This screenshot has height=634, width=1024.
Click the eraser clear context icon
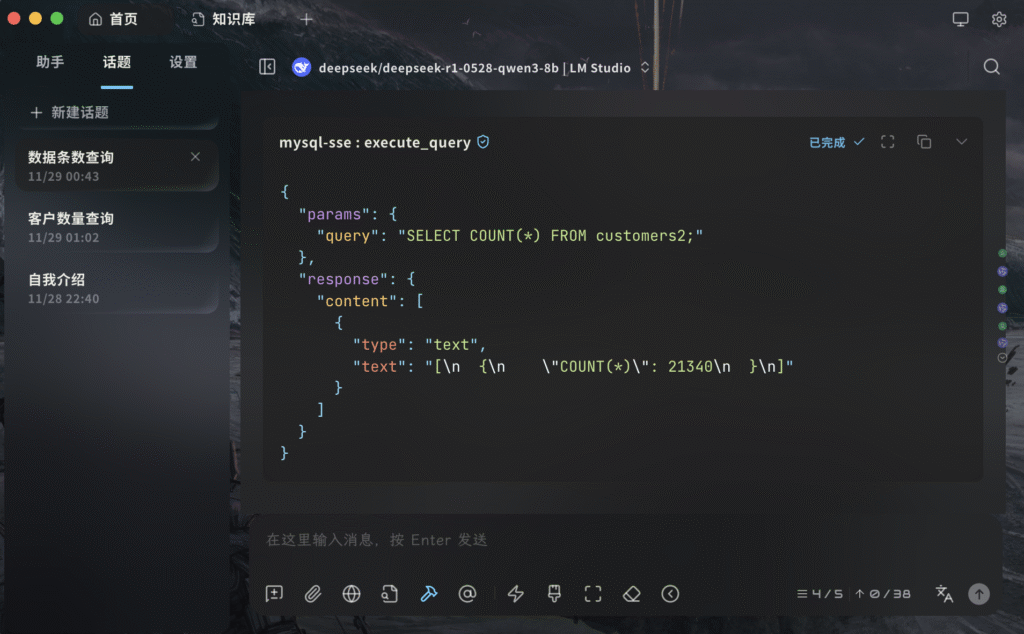(x=631, y=594)
